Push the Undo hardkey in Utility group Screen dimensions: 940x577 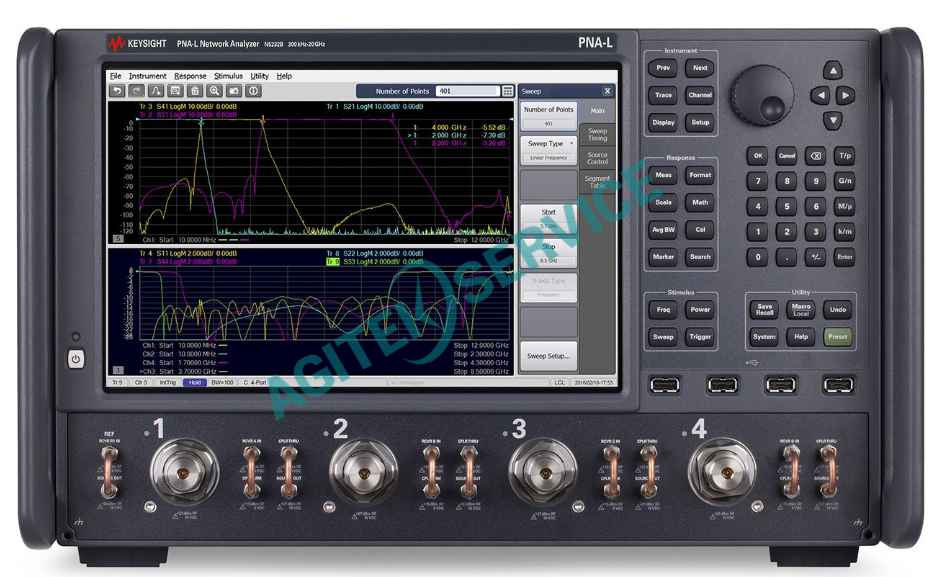pos(837,309)
